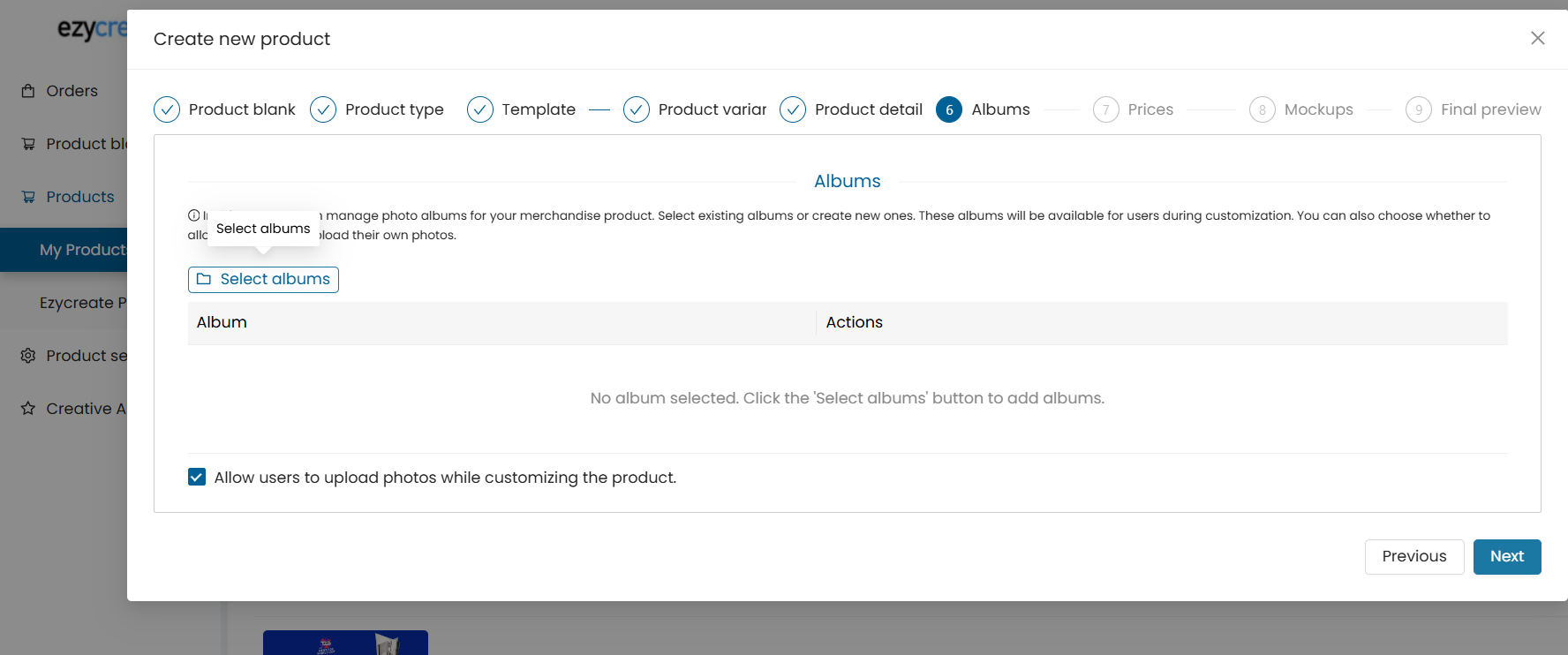1568x655 pixels.
Task: Go to the Product blank step label
Action: coord(242,109)
